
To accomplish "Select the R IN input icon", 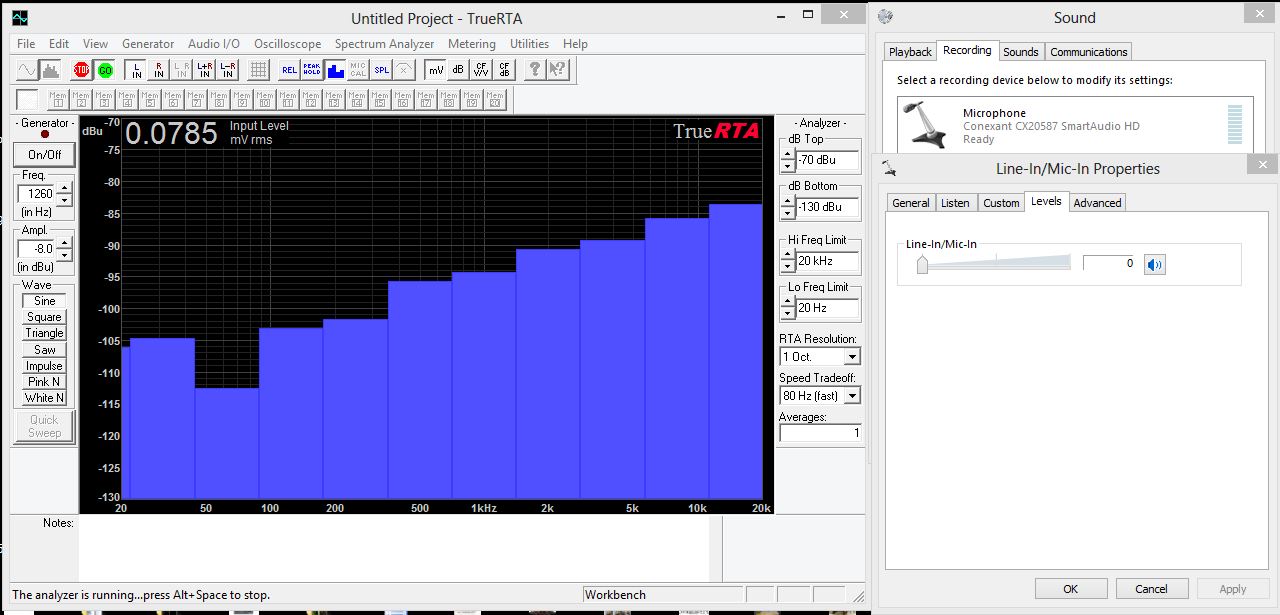I will pos(159,70).
